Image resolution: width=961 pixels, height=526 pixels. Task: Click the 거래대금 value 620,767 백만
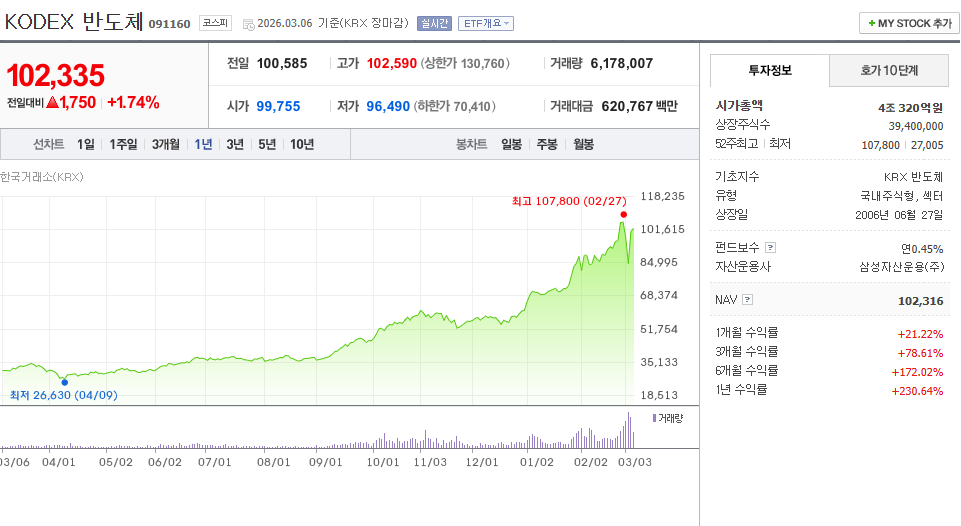(639, 106)
